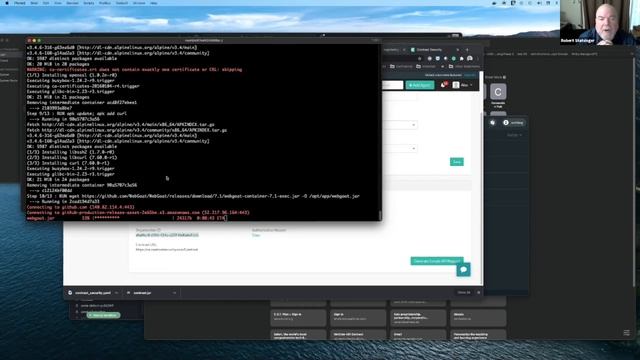Open the Other Bookmarks folder
This screenshot has height=360, width=640.
(x=464, y=67)
